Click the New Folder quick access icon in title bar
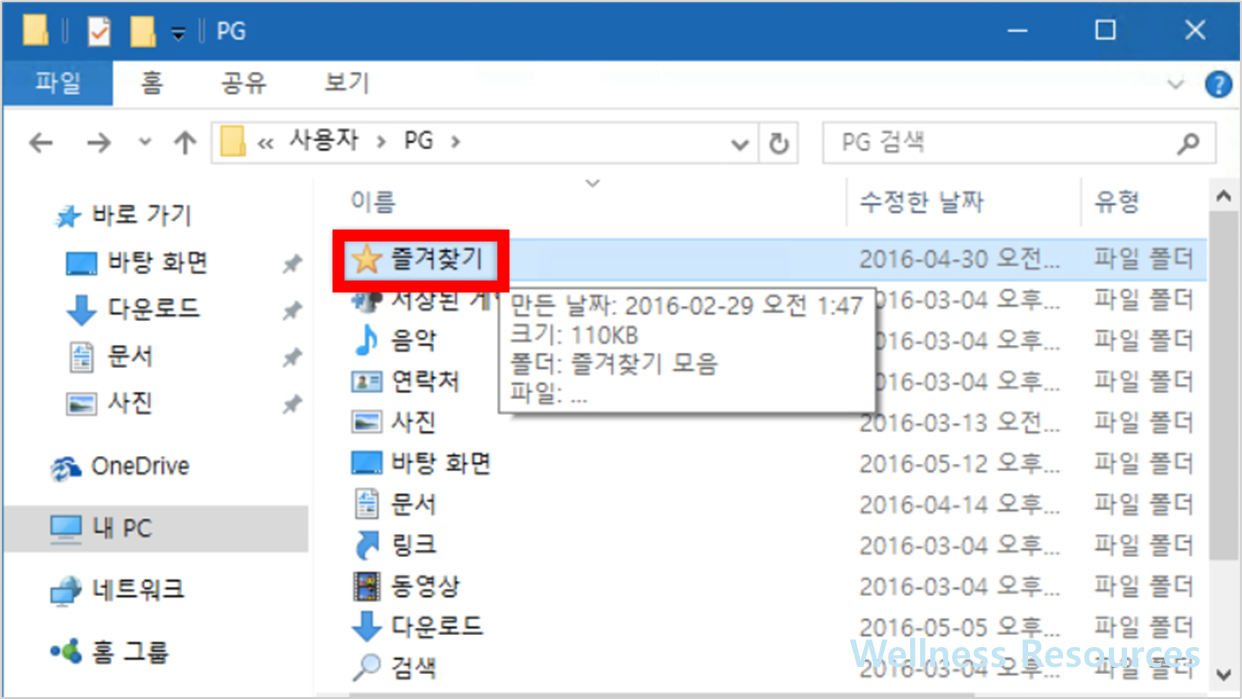Viewport: 1242px width, 699px height. [143, 32]
